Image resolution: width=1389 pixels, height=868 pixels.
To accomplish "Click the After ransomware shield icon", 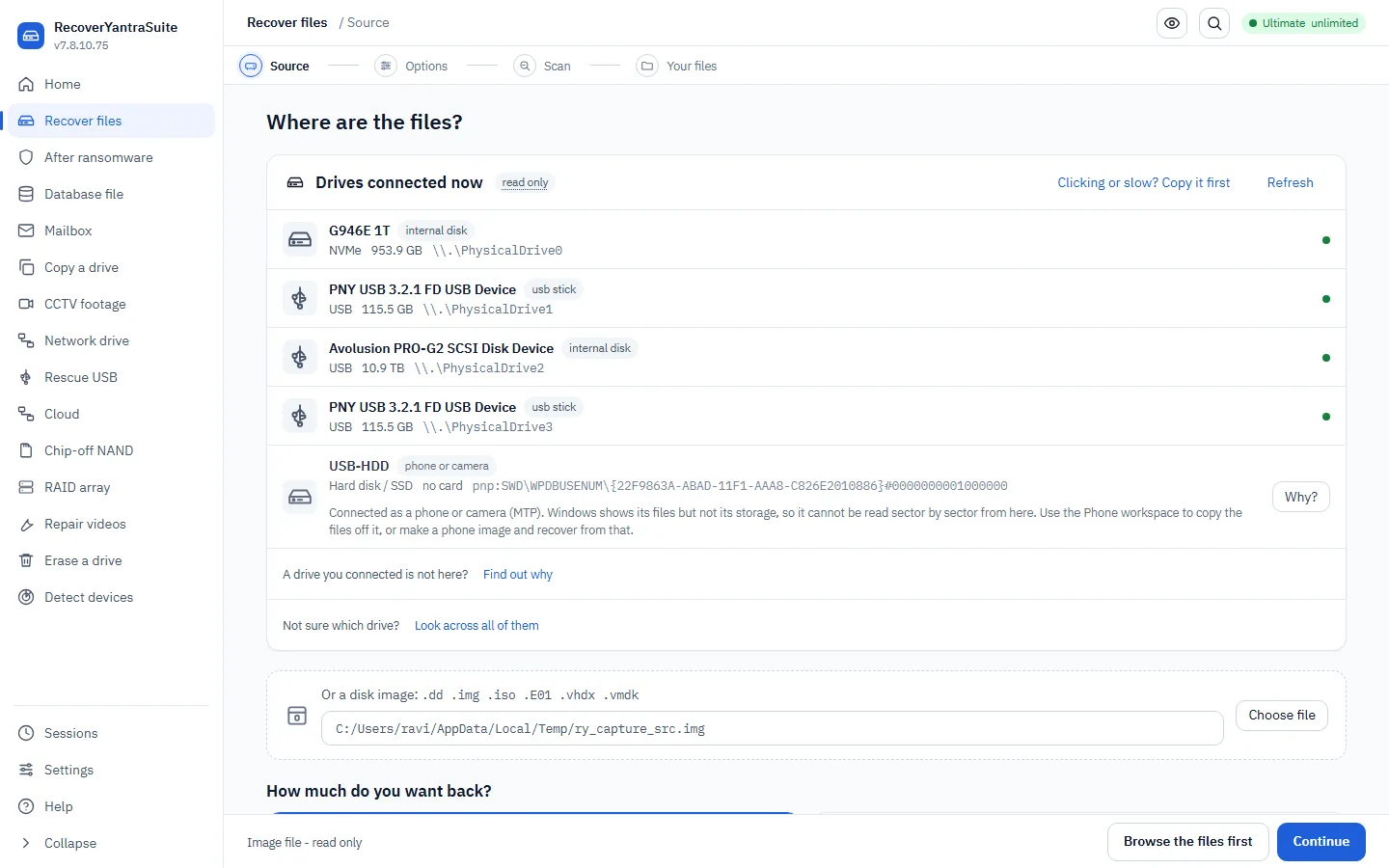I will pyautogui.click(x=26, y=157).
